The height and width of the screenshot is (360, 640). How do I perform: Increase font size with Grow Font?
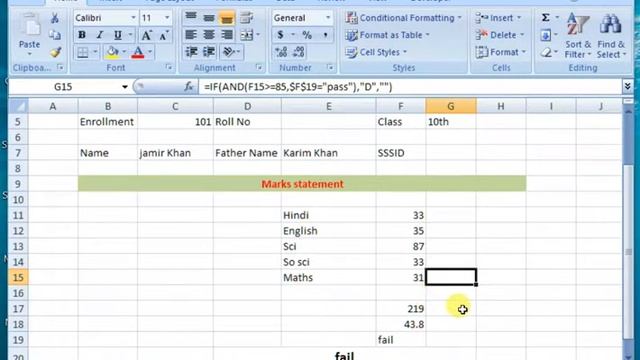146,36
